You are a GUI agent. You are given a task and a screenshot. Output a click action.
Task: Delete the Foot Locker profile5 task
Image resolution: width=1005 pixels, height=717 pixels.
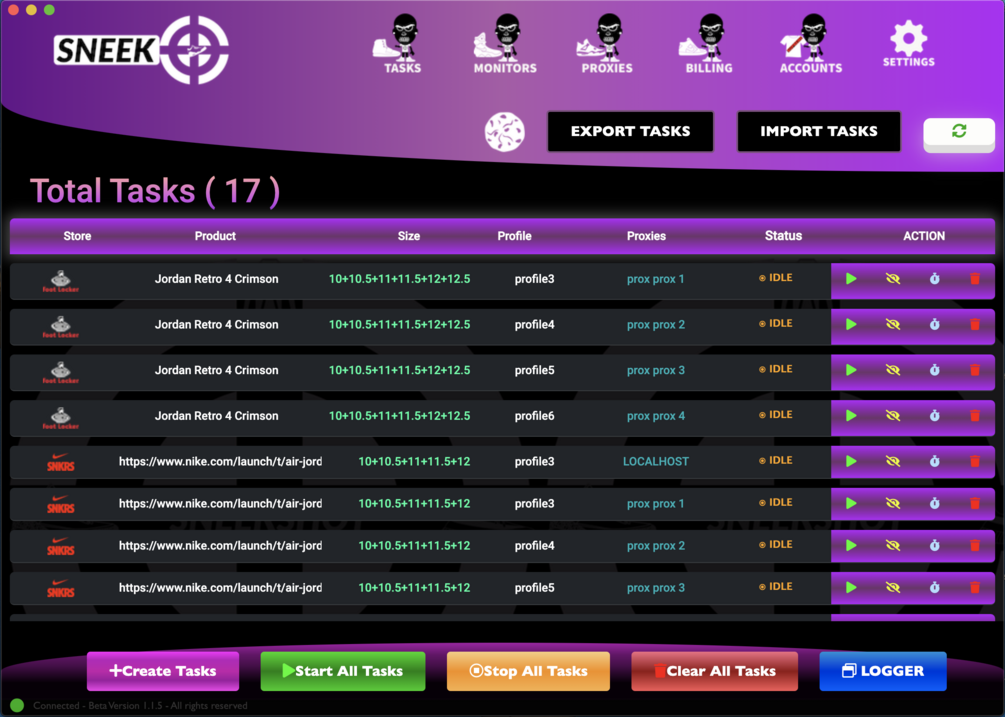click(975, 370)
